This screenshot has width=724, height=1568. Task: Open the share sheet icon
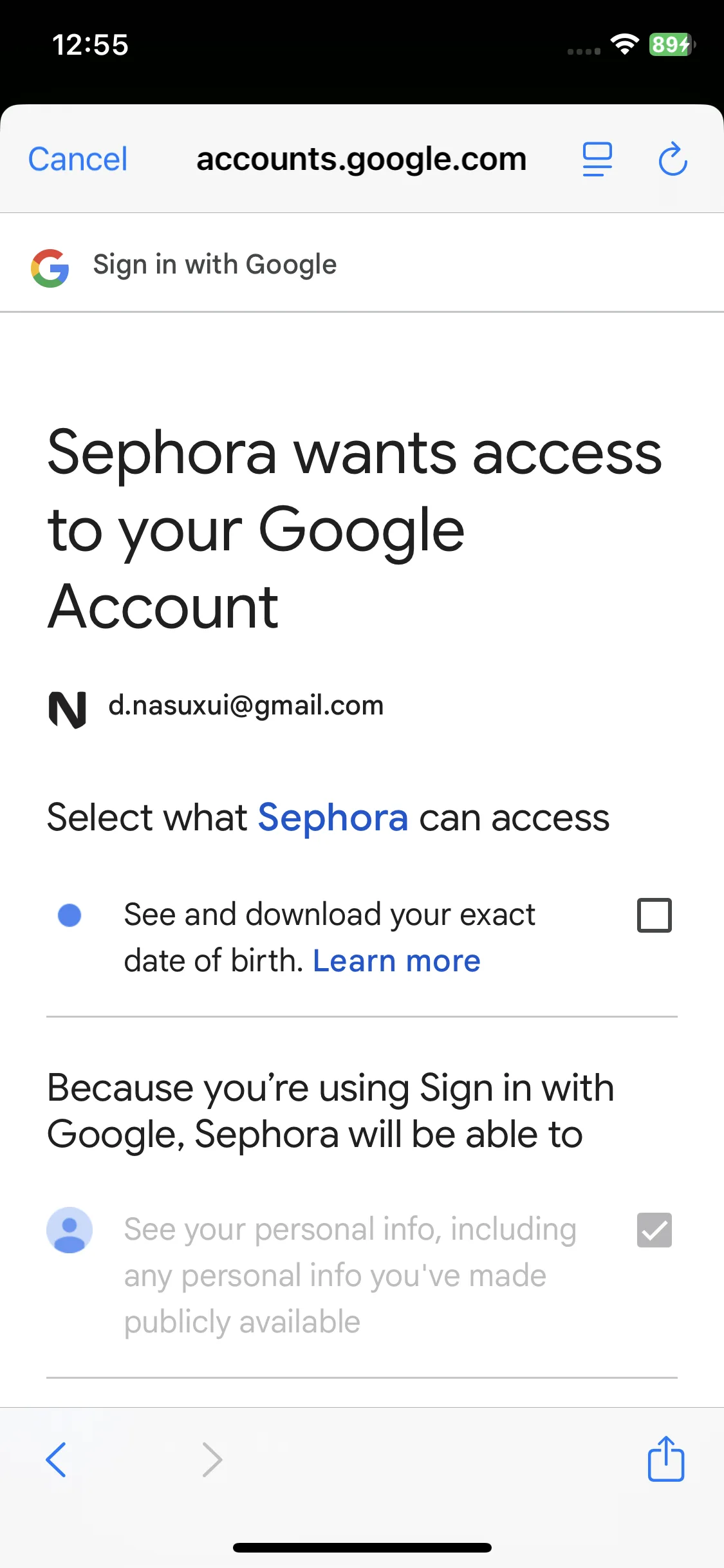665,1458
